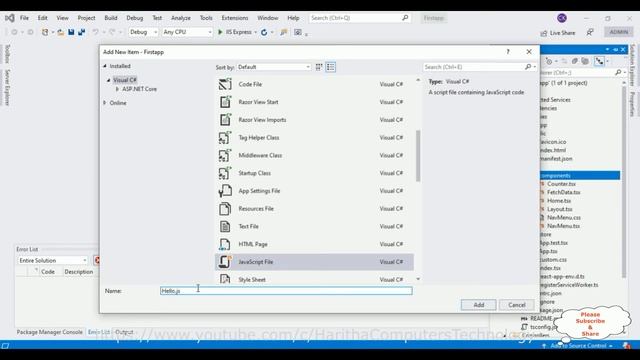
Task: Open the Extensions menu
Action: coord(235,18)
